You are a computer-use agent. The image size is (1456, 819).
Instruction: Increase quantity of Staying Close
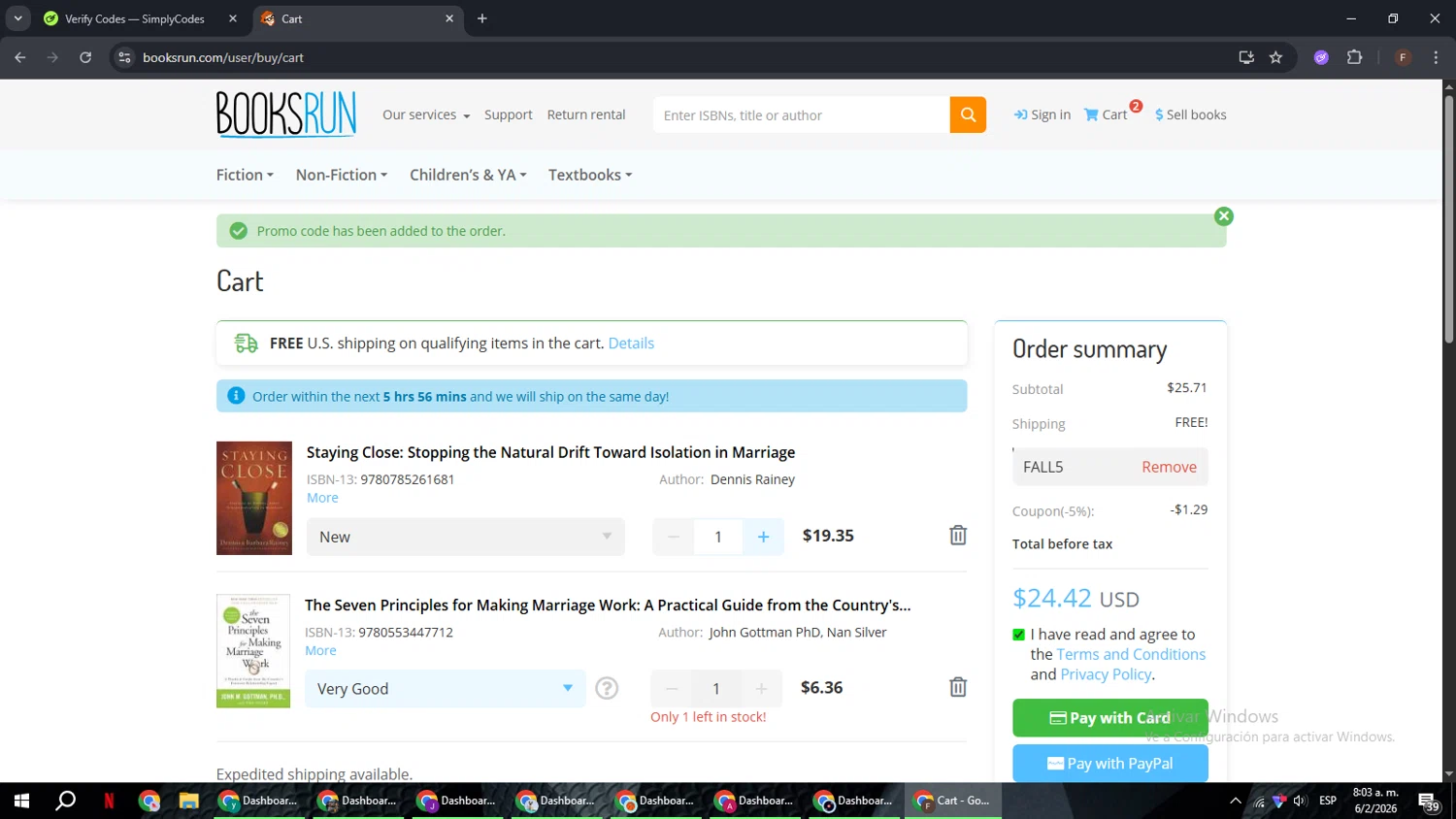coord(763,537)
